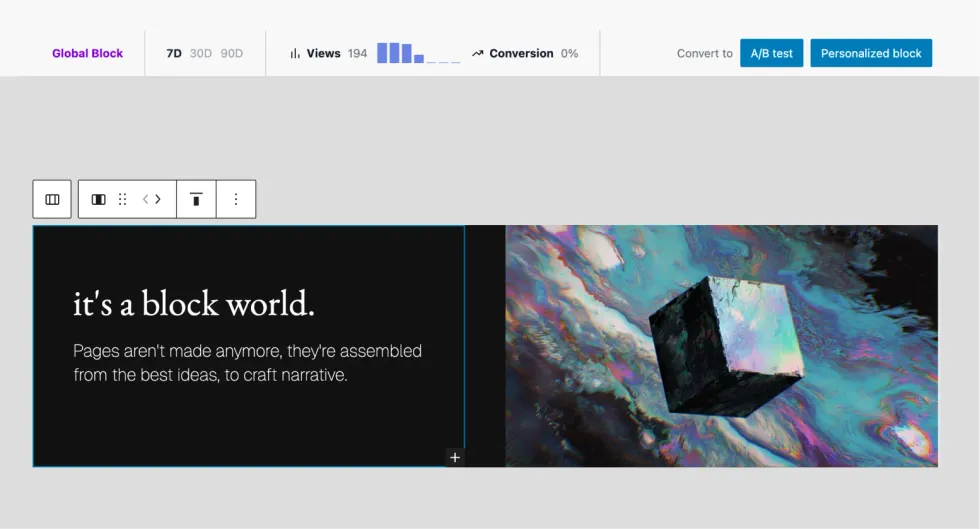980x529 pixels.
Task: Convert to Personalized block
Action: (871, 54)
